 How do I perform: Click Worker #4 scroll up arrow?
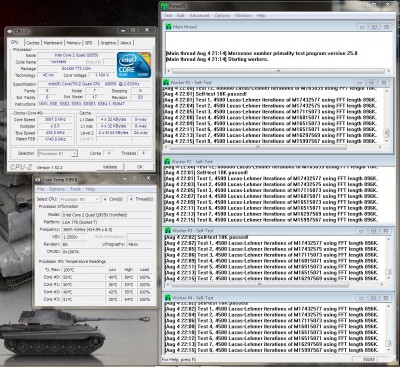pyautogui.click(x=388, y=306)
